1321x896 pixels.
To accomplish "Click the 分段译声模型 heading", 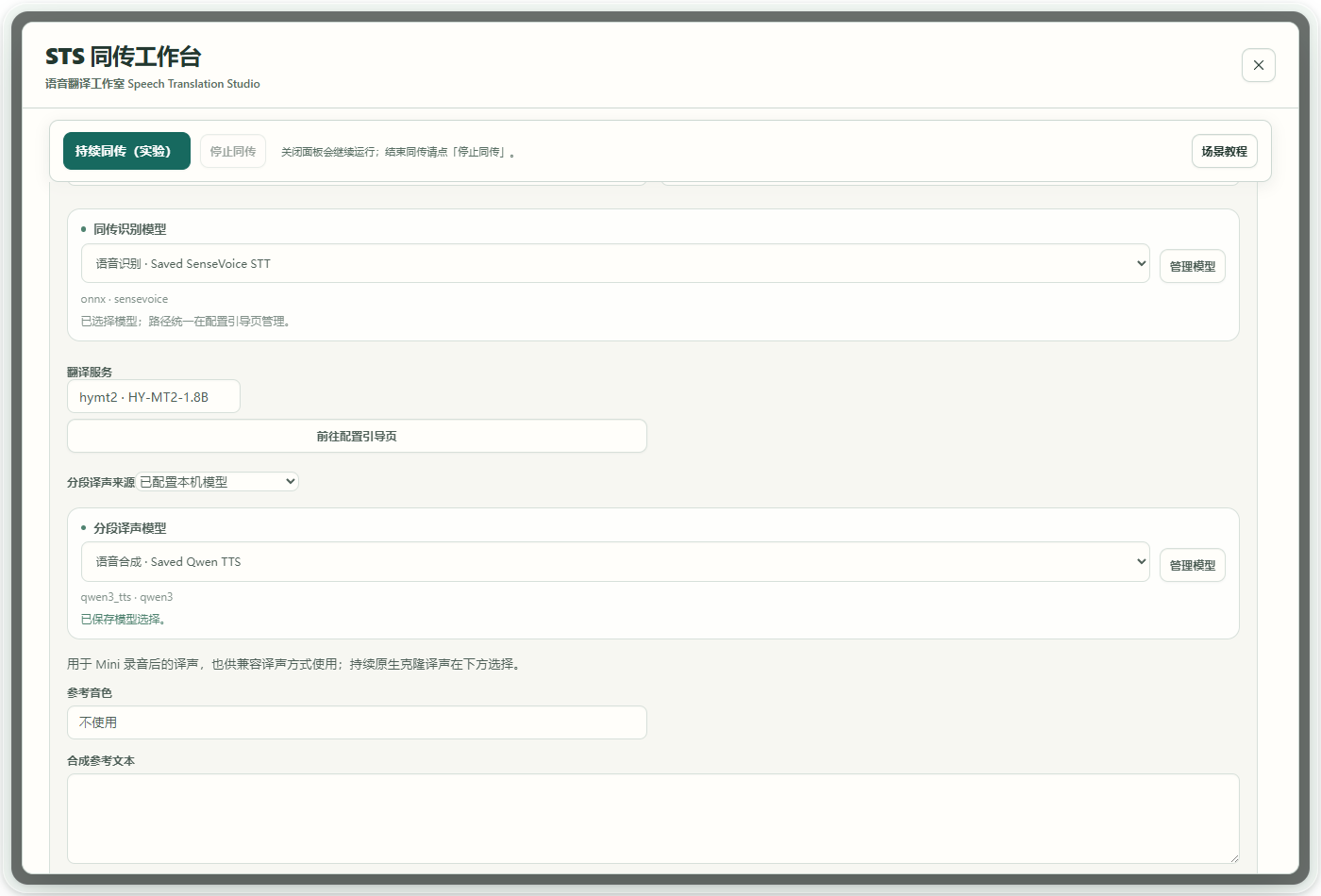I will [x=129, y=528].
